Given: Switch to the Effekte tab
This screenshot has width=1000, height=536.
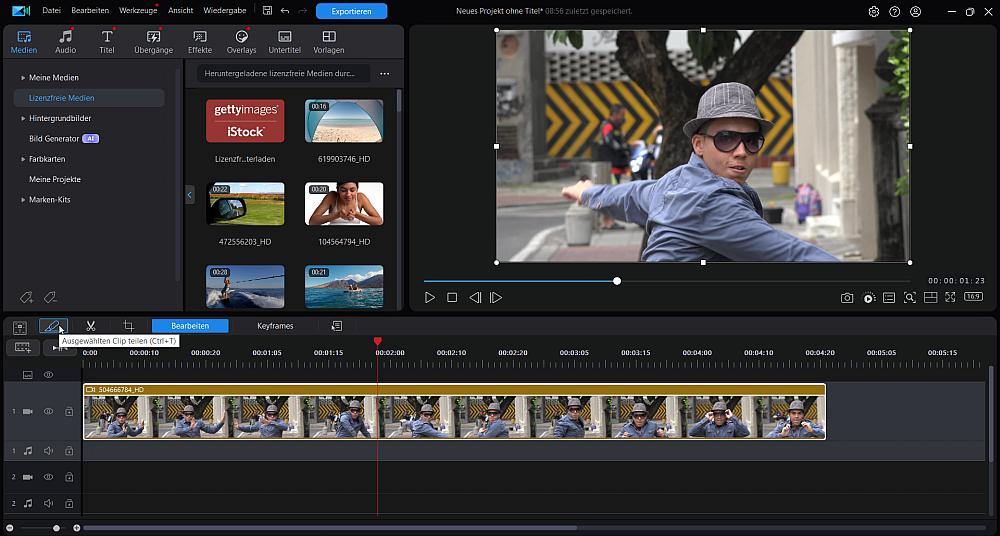Looking at the screenshot, I should tap(200, 42).
